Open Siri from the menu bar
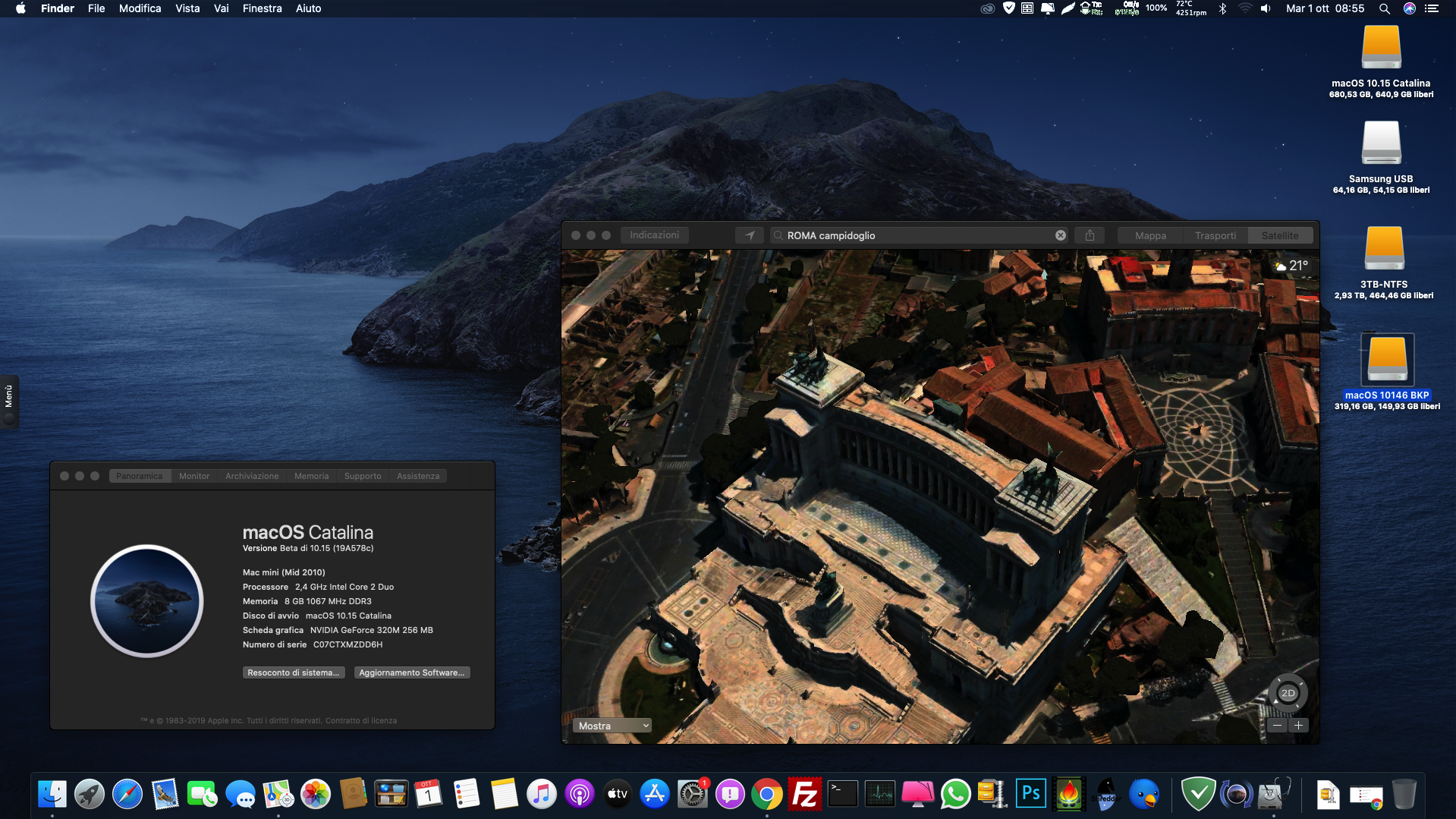Viewport: 1456px width, 819px height. pos(1409,8)
